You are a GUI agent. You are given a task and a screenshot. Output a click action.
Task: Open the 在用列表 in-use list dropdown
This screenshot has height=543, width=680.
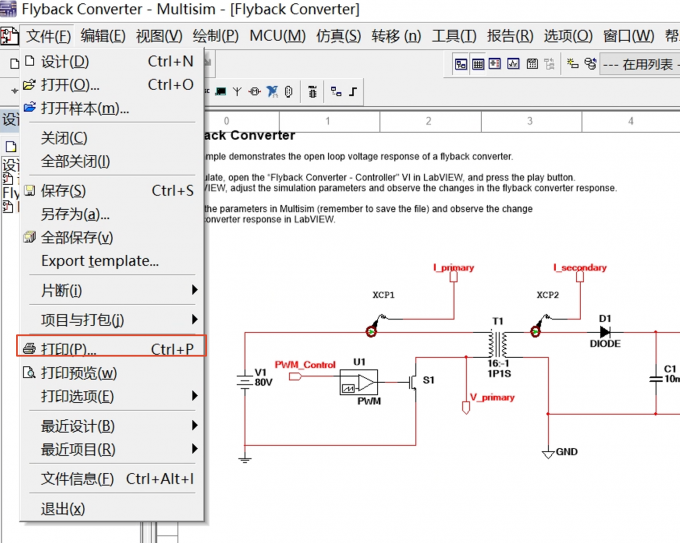click(640, 65)
